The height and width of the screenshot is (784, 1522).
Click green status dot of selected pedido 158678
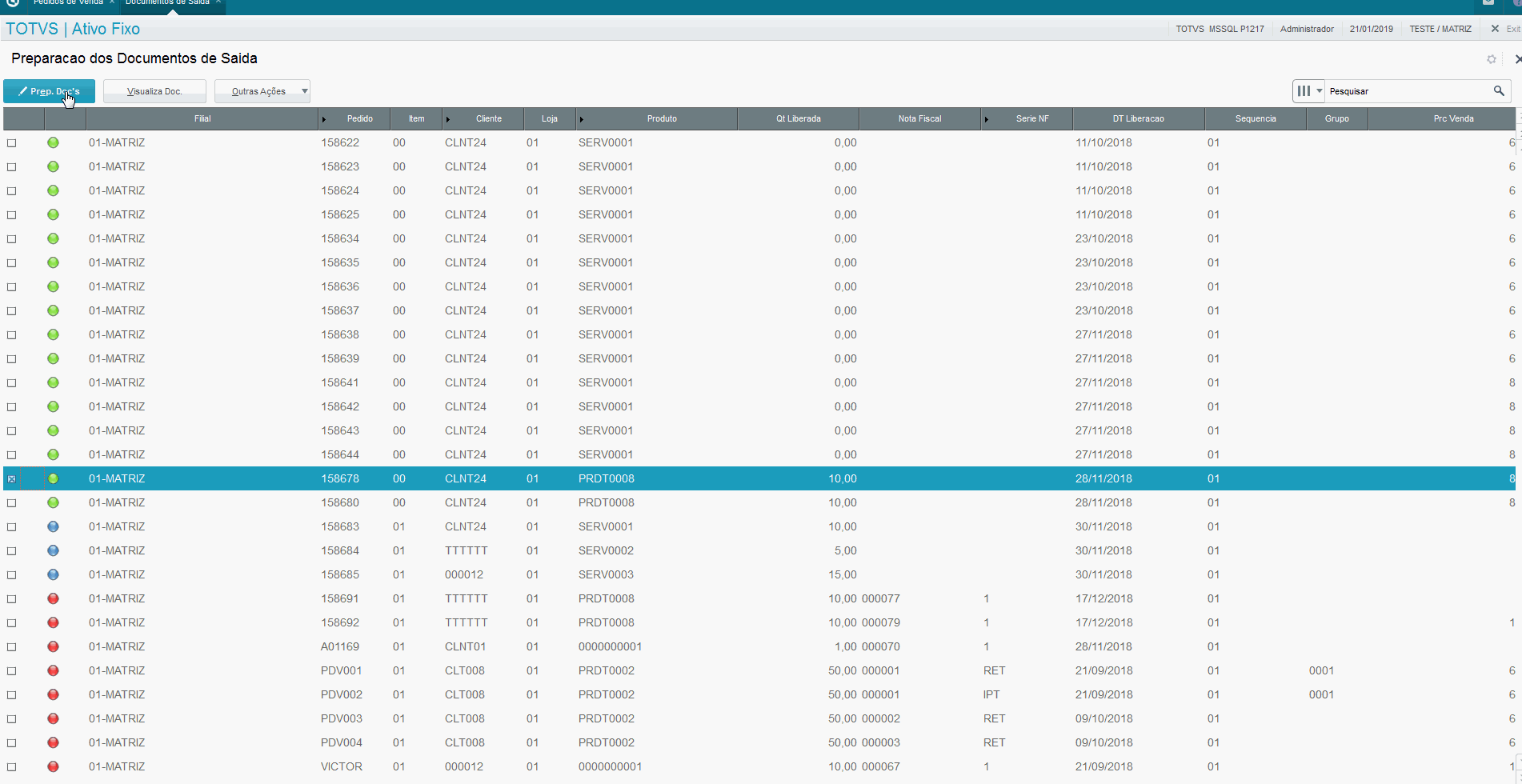(53, 478)
